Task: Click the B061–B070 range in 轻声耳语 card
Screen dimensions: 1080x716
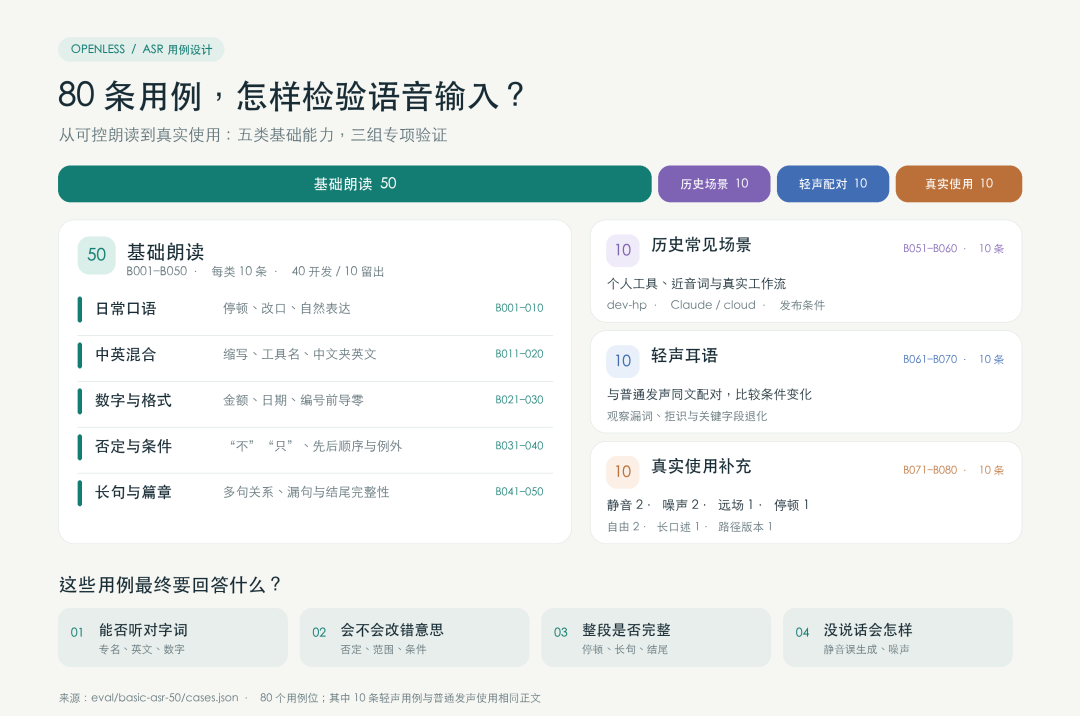Action: point(930,359)
